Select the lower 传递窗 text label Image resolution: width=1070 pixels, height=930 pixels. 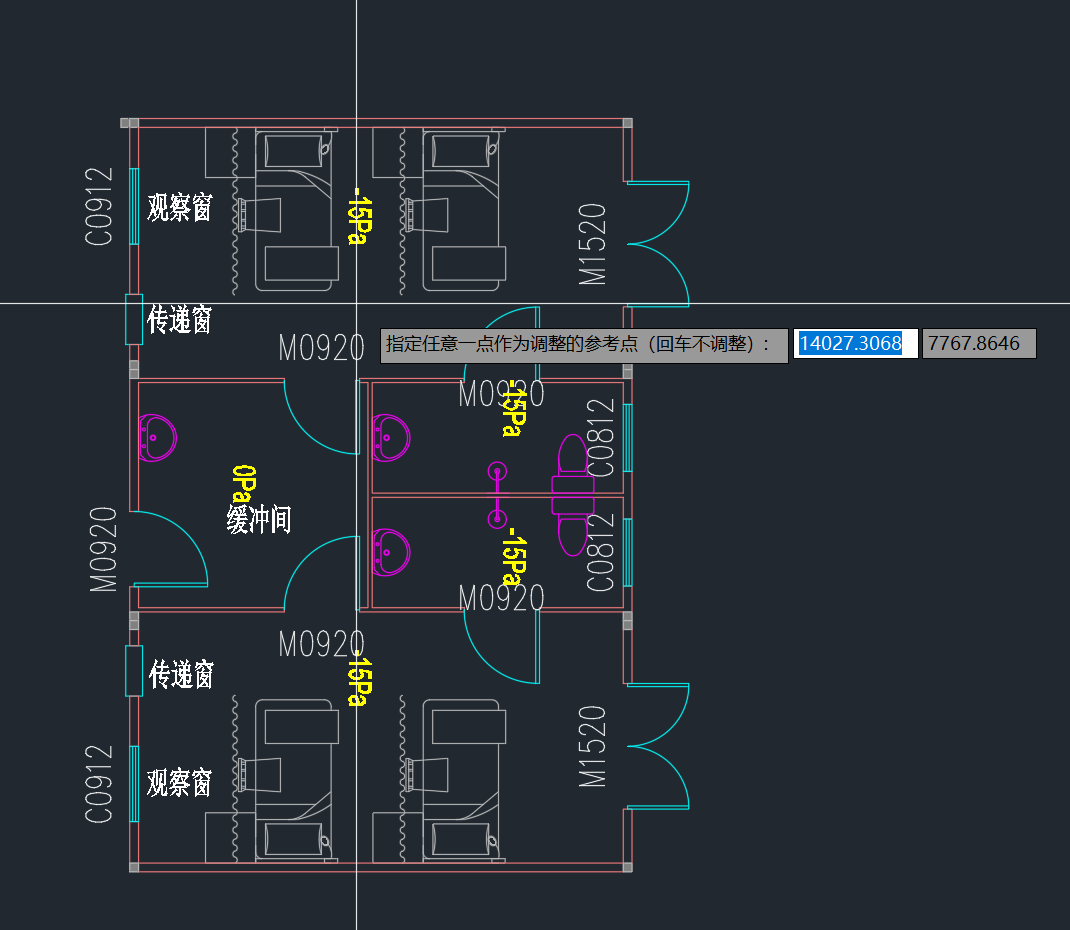pyautogui.click(x=182, y=675)
